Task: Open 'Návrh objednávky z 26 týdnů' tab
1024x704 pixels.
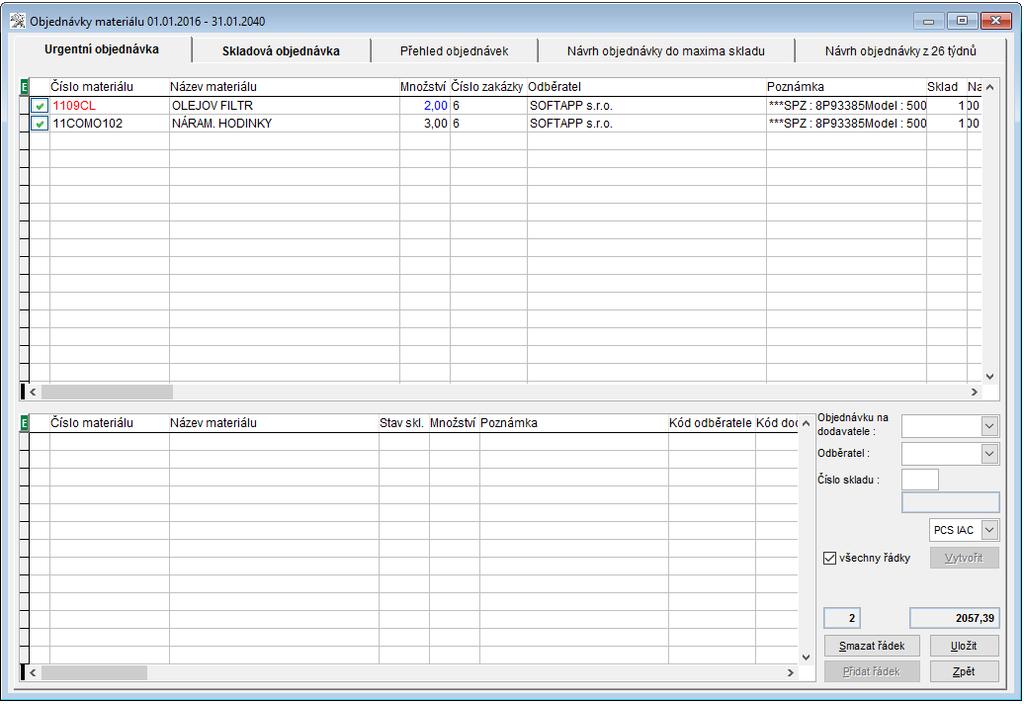Action: click(900, 51)
